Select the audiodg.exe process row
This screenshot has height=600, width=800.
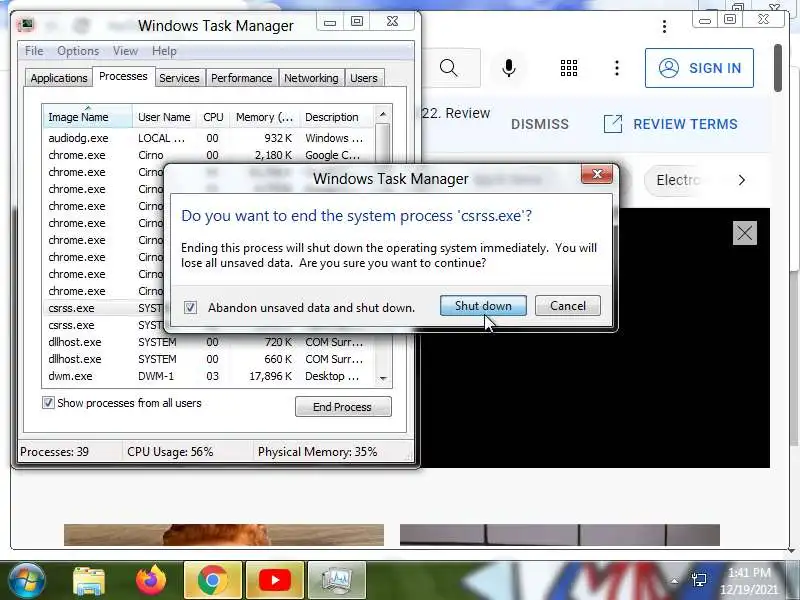(208, 138)
